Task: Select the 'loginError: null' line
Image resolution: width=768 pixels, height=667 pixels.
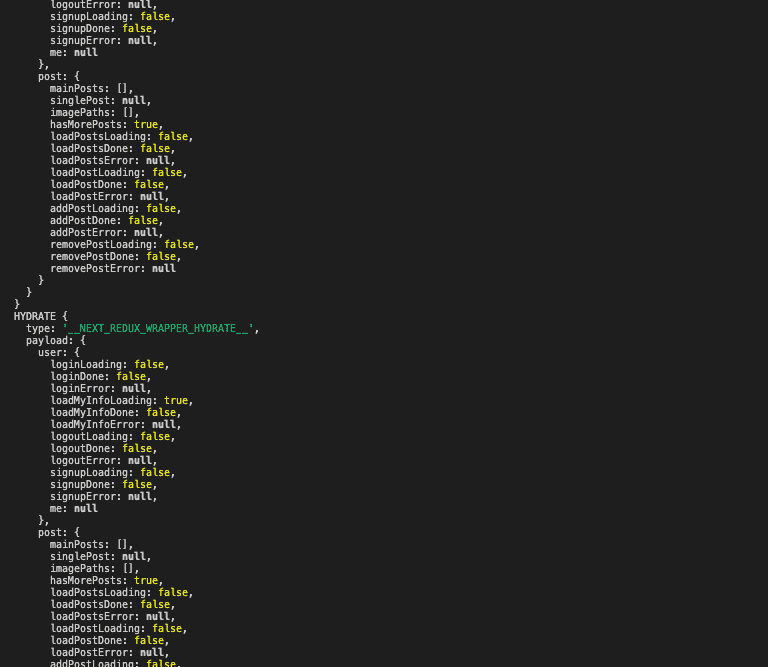Action: pos(100,388)
